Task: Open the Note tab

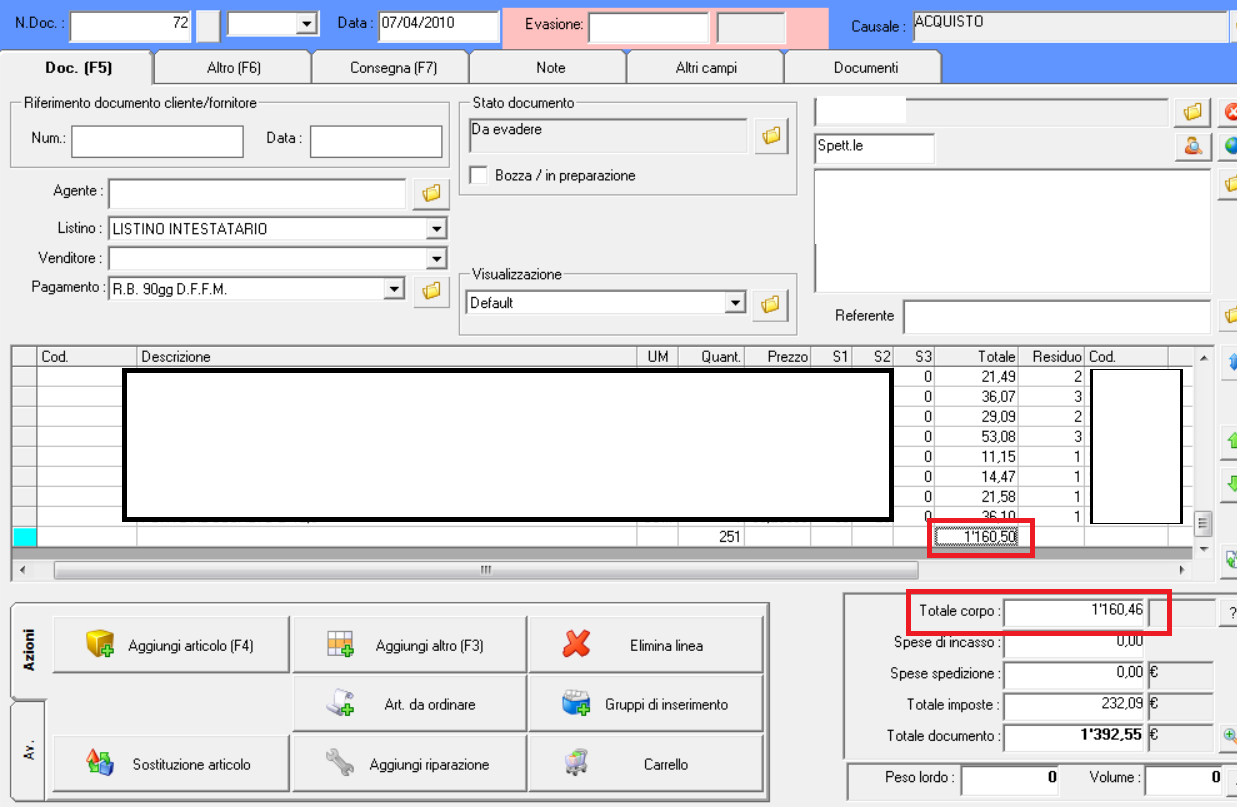Action: (550, 68)
